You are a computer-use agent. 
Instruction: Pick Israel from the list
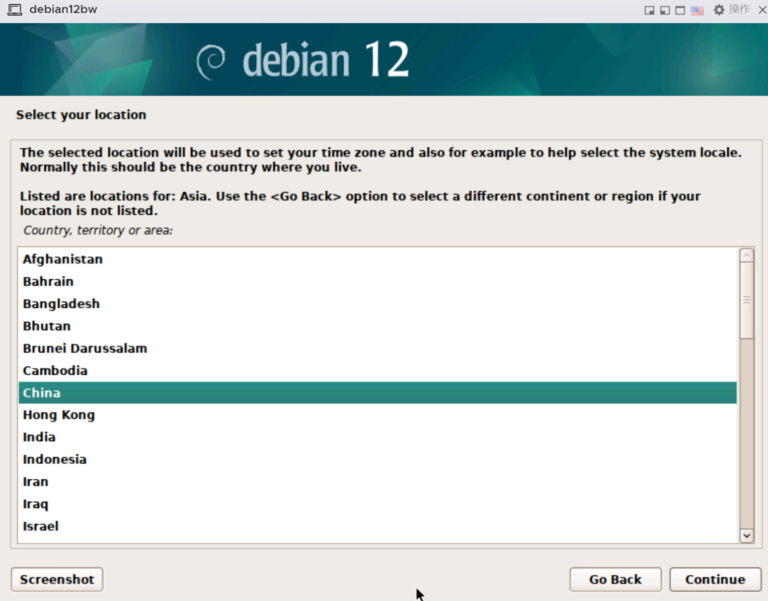41,526
